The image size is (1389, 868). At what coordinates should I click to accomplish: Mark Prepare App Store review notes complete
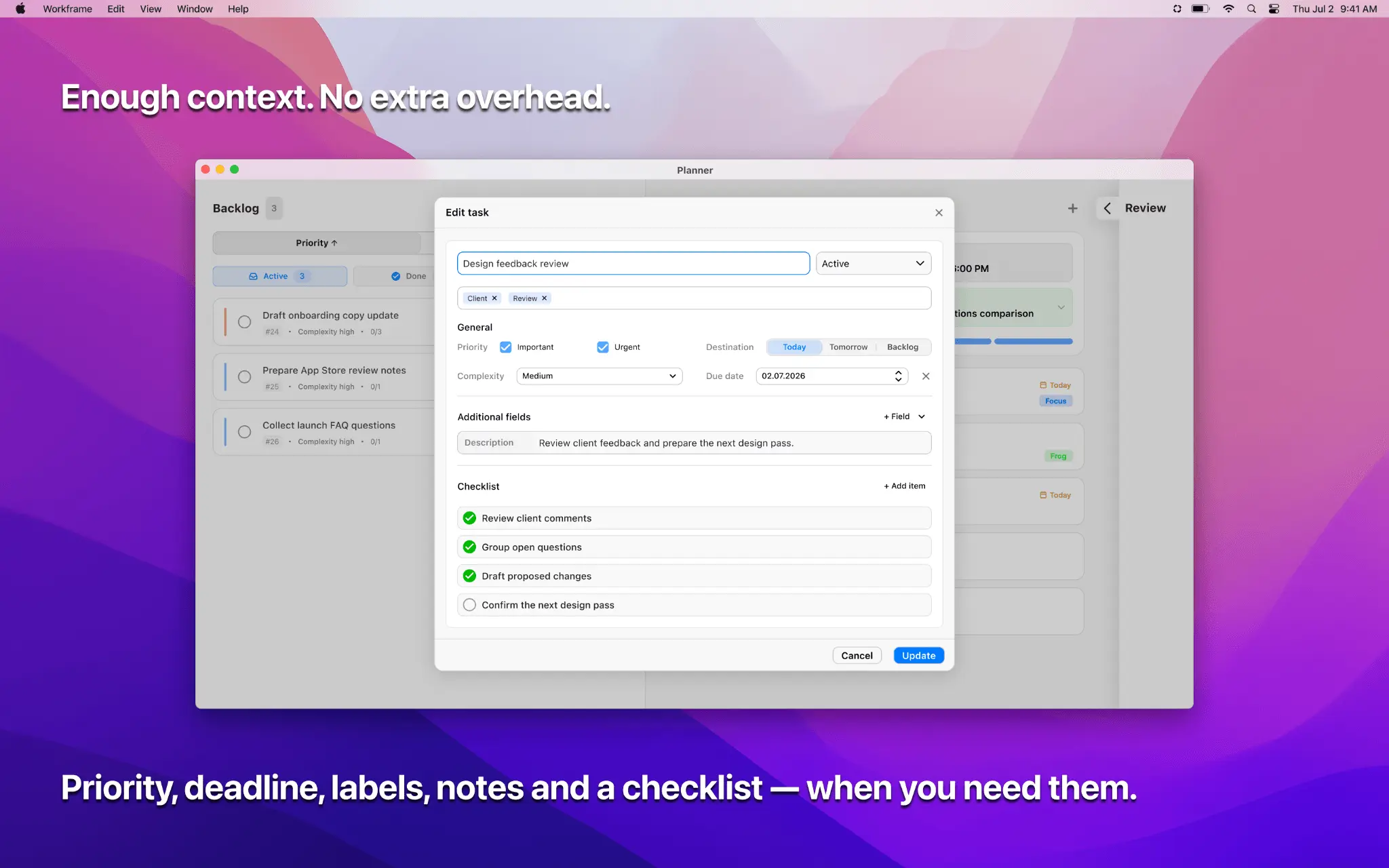(244, 377)
